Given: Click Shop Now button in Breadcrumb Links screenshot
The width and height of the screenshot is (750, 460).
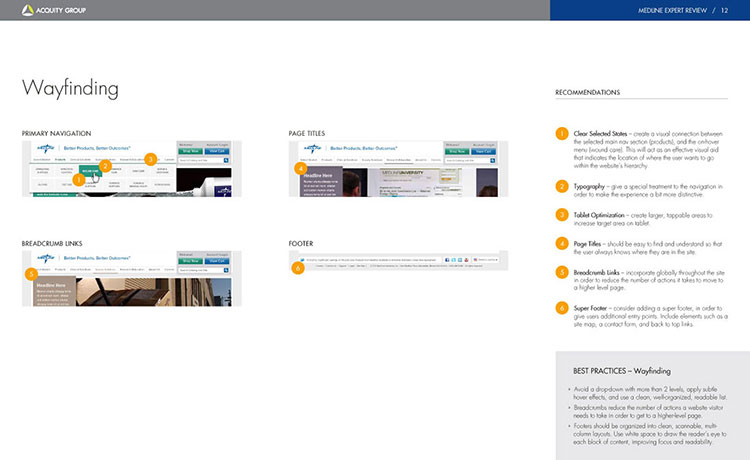Looking at the screenshot, I should (x=190, y=261).
